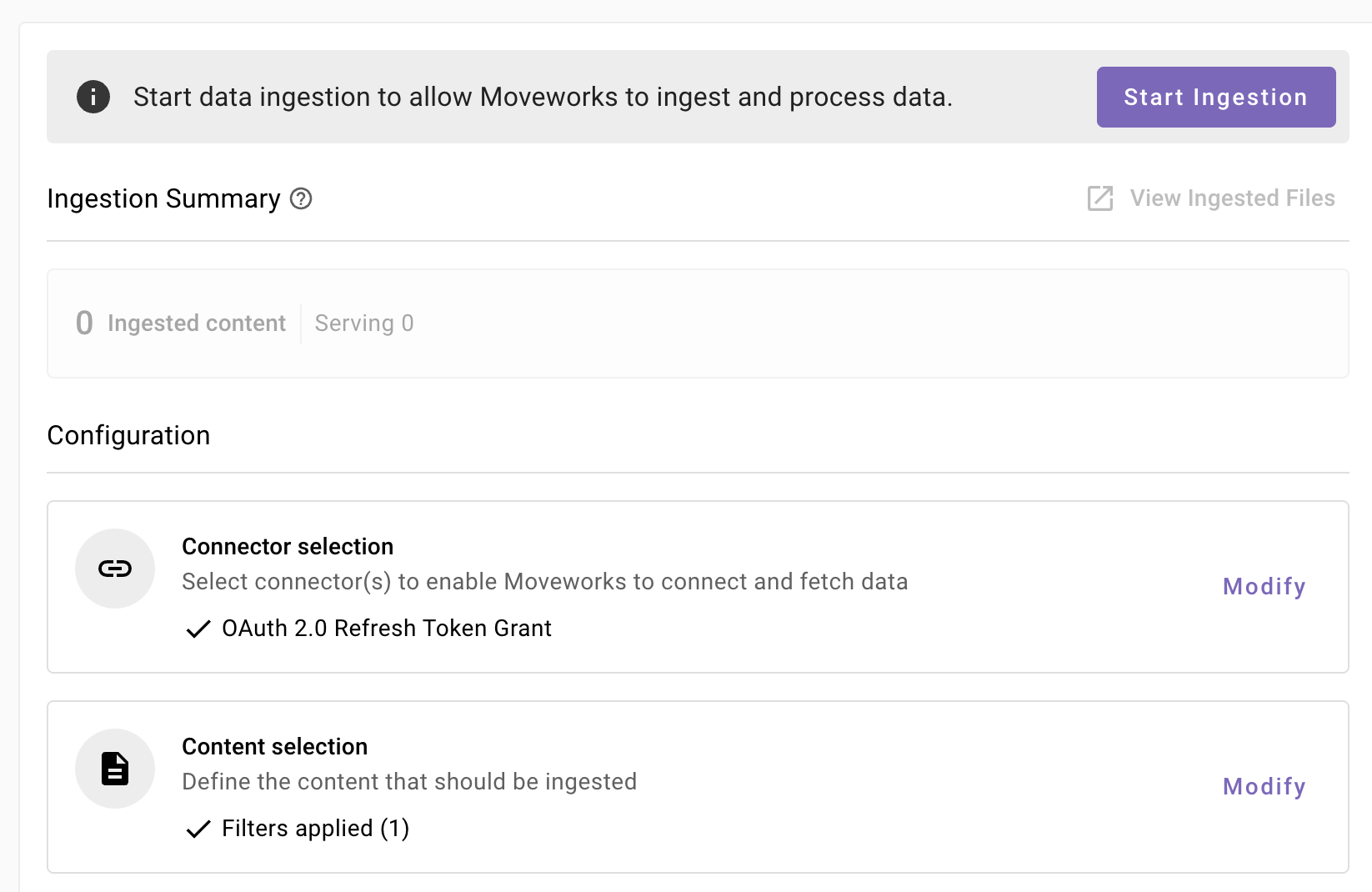Select the Serving 0 label
Image resolution: width=1372 pixels, height=892 pixels.
coord(364,323)
